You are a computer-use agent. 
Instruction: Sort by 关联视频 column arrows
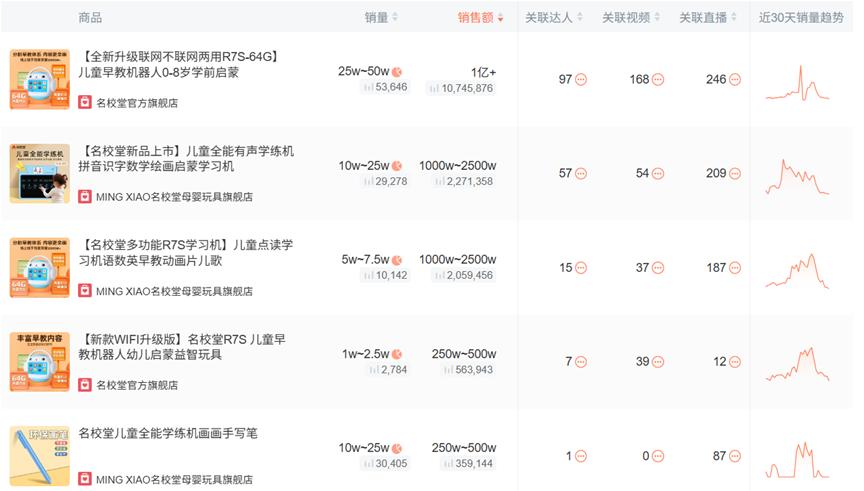(x=657, y=18)
